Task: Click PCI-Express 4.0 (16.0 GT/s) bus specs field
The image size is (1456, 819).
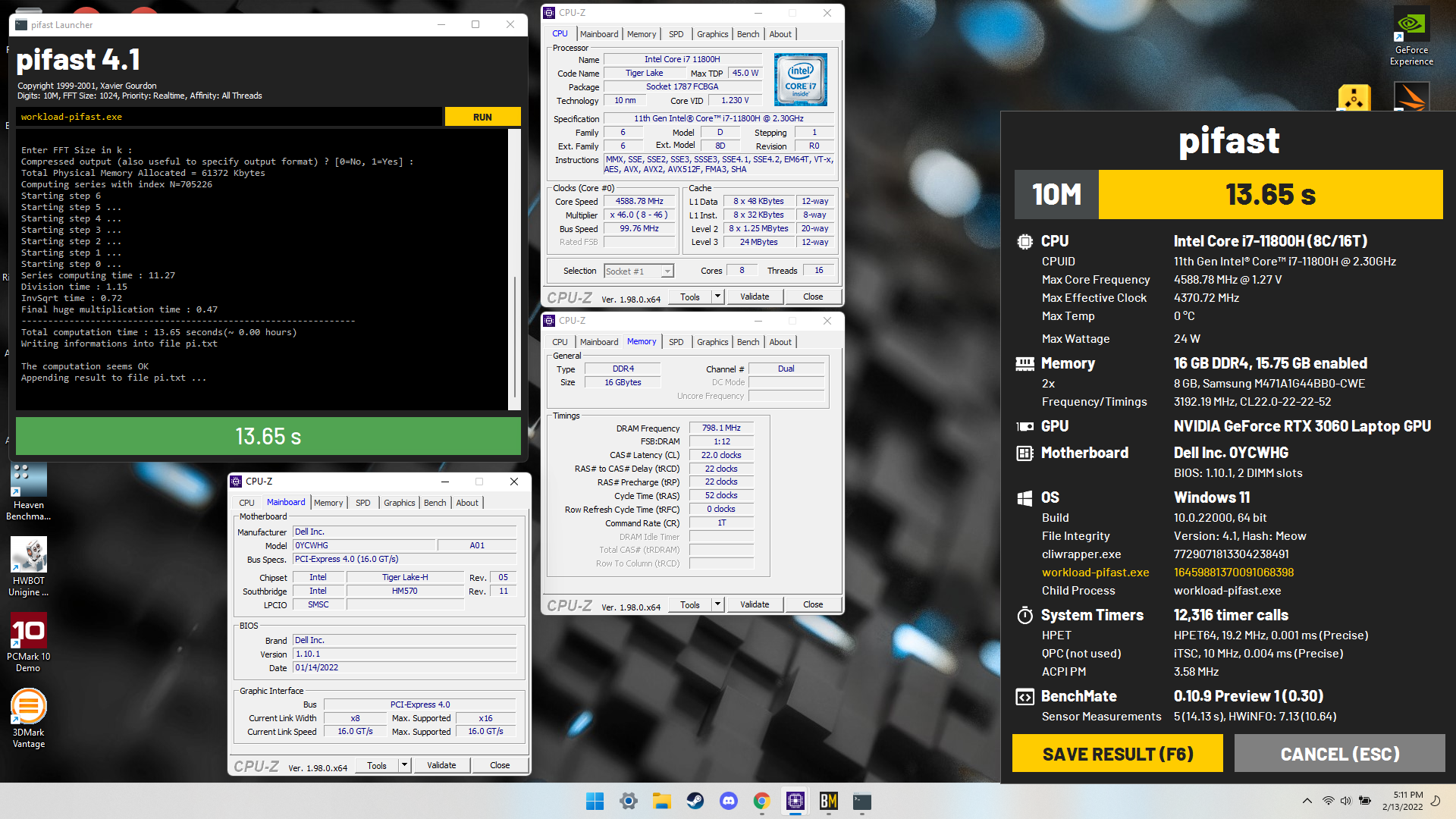Action: tap(404, 560)
